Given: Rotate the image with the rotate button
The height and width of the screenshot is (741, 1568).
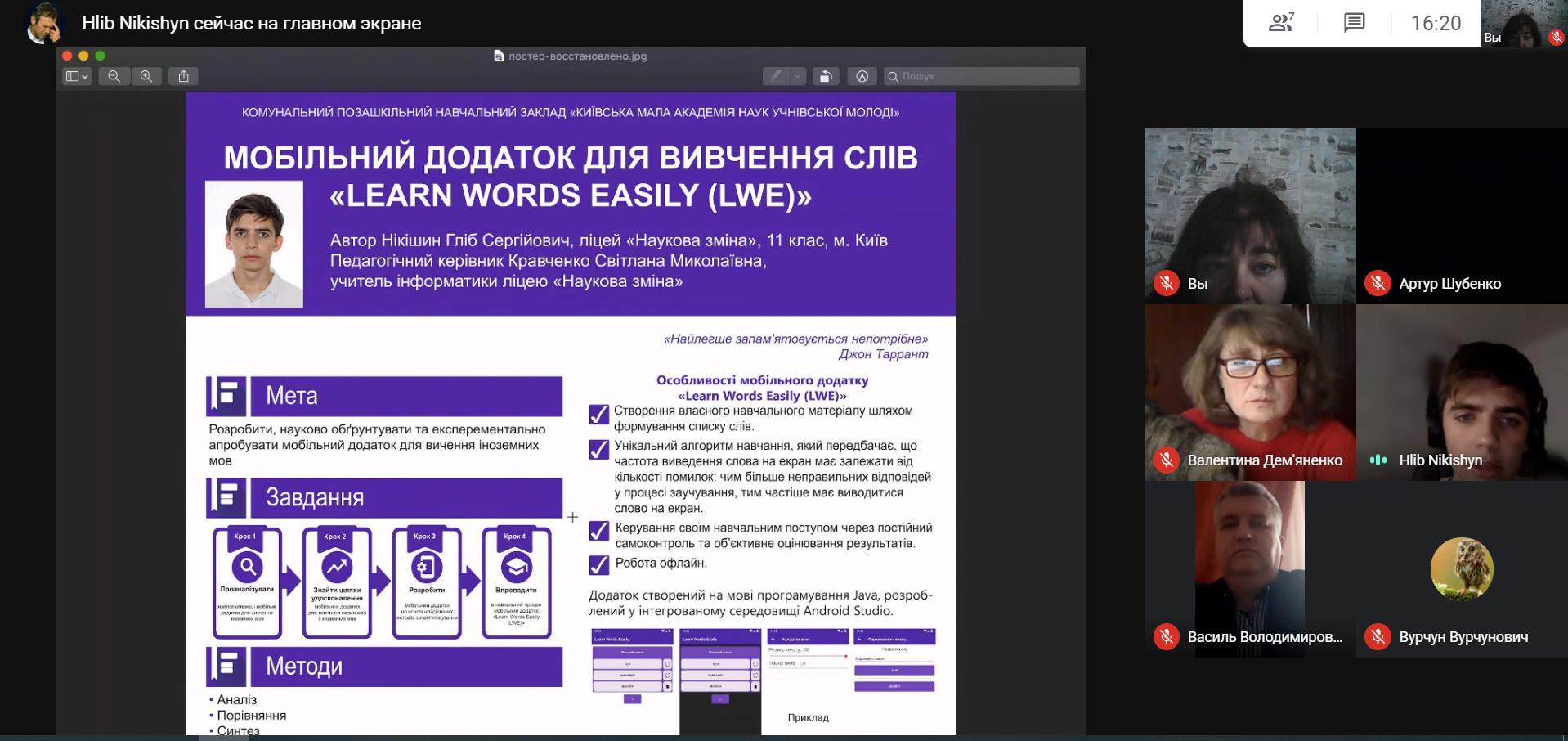Looking at the screenshot, I should pyautogui.click(x=826, y=76).
